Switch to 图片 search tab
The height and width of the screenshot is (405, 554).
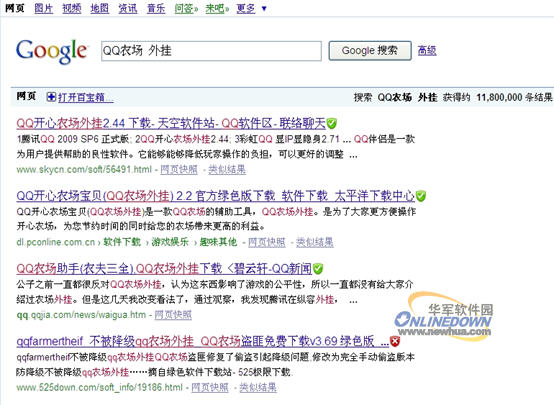coord(43,8)
